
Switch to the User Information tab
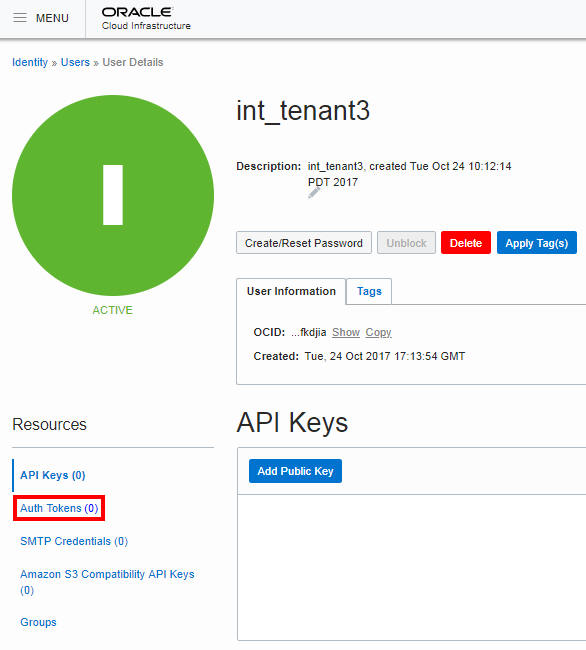pyautogui.click(x=291, y=291)
